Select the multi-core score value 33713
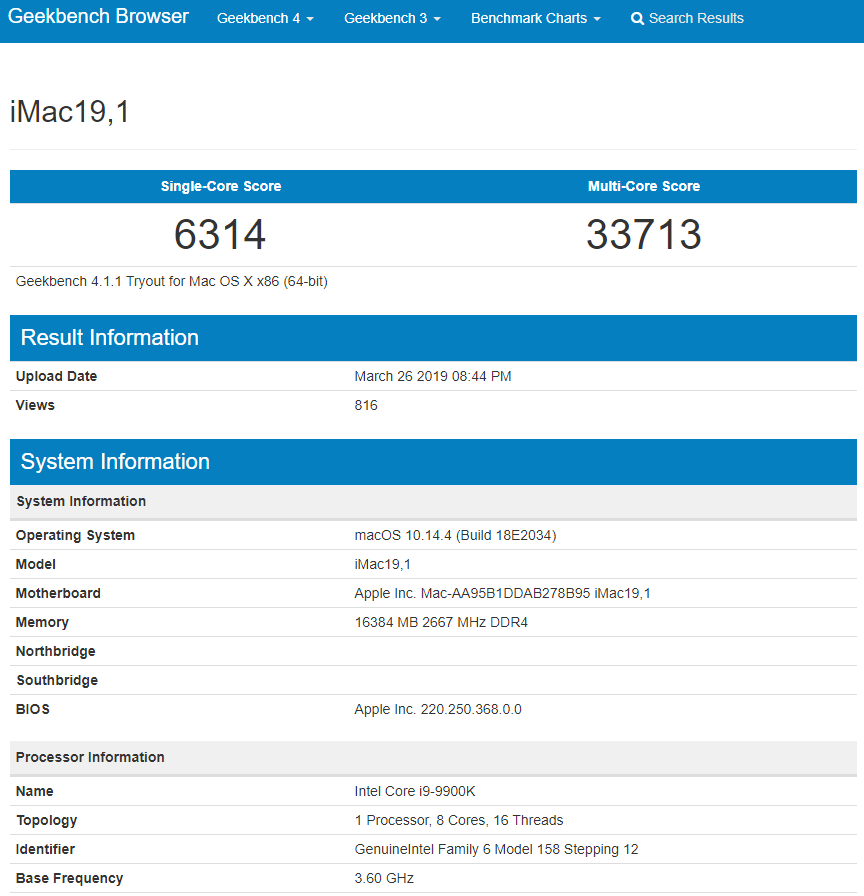 (x=644, y=234)
